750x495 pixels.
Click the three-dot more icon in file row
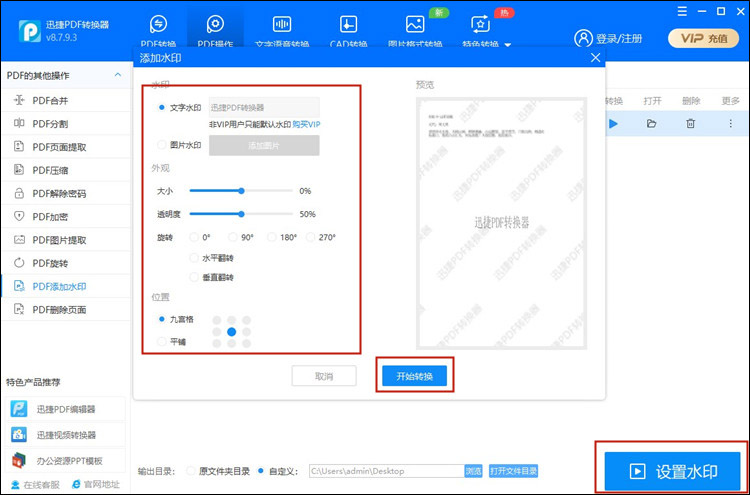coord(730,124)
